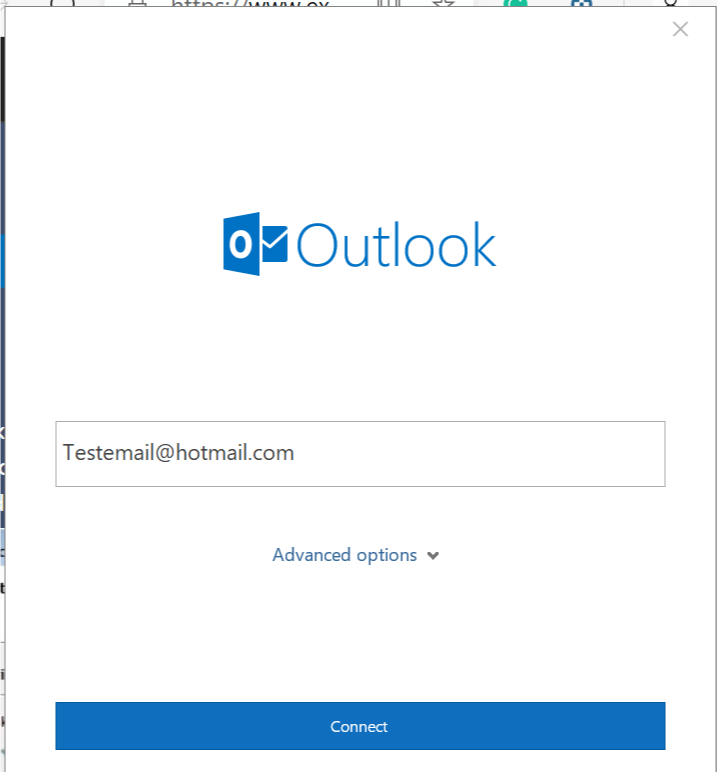Click the reading view icon beside the URL
The image size is (717, 772).
tap(389, 3)
